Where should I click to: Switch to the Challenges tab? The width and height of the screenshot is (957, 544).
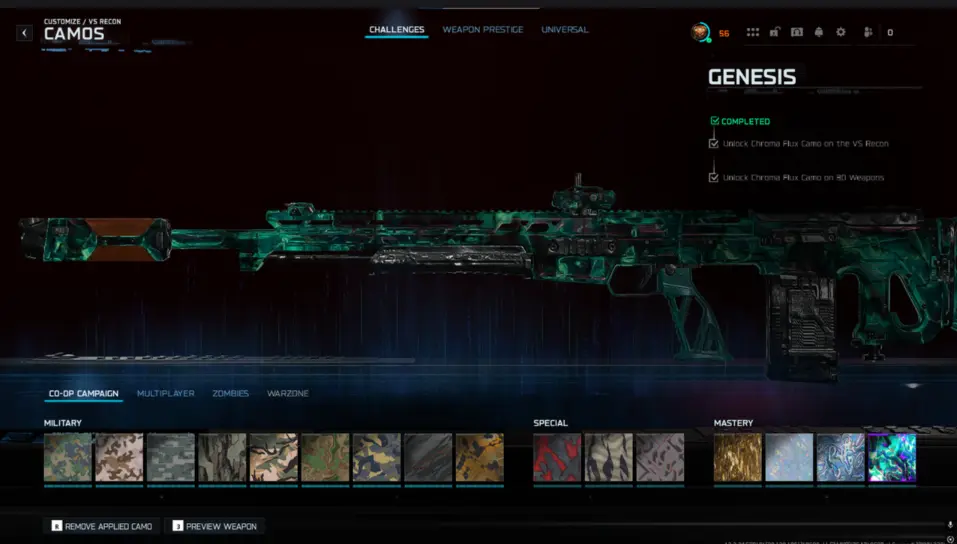tap(397, 29)
